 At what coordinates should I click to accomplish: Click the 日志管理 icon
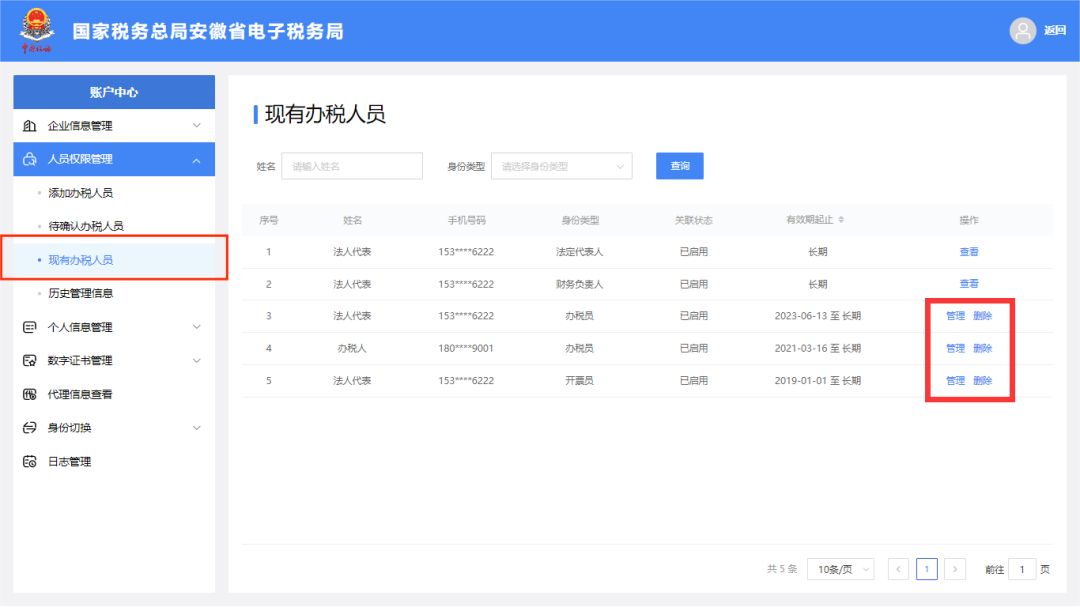coord(30,462)
